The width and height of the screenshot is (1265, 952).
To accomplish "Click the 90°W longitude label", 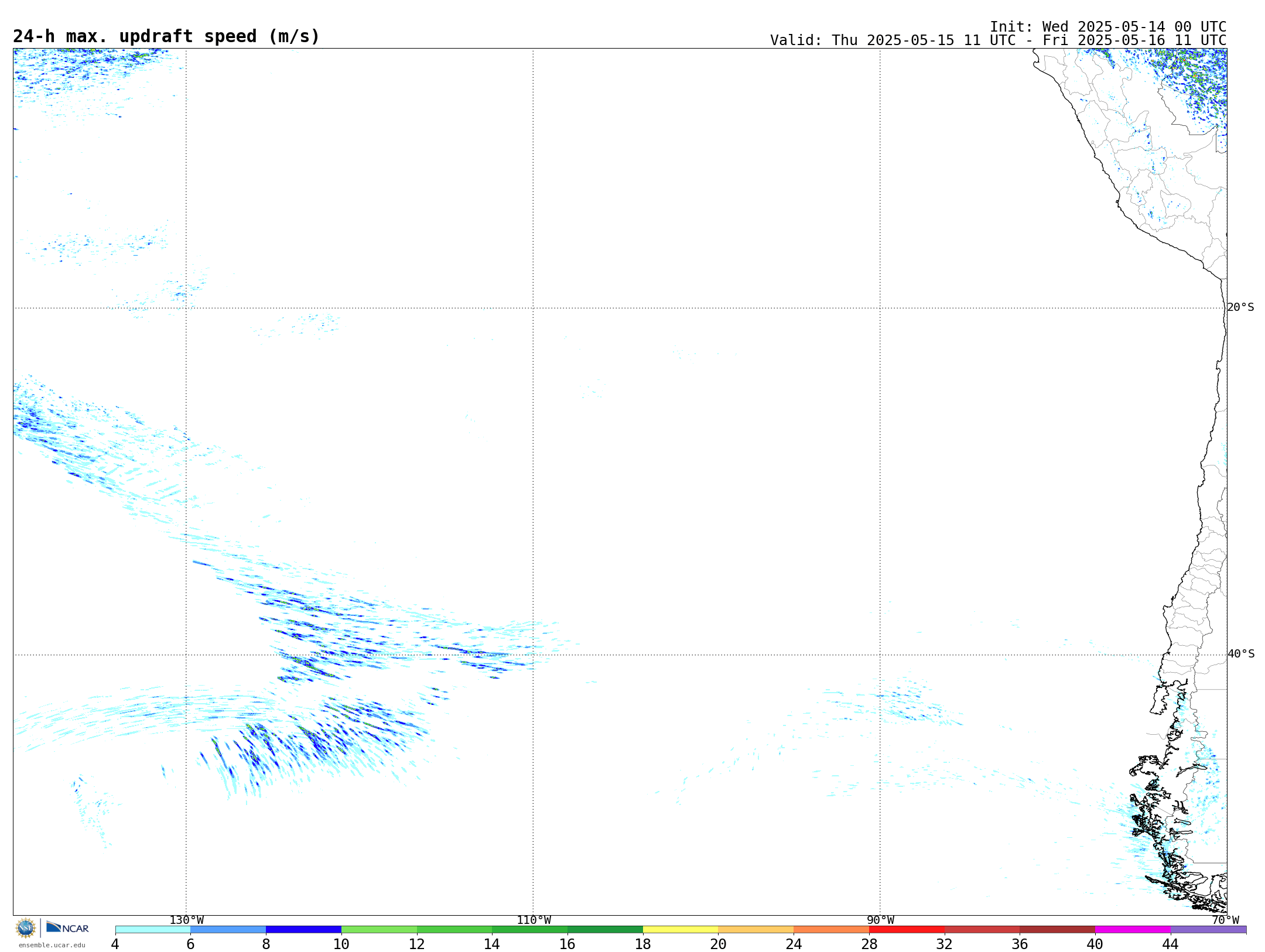I will point(880,920).
